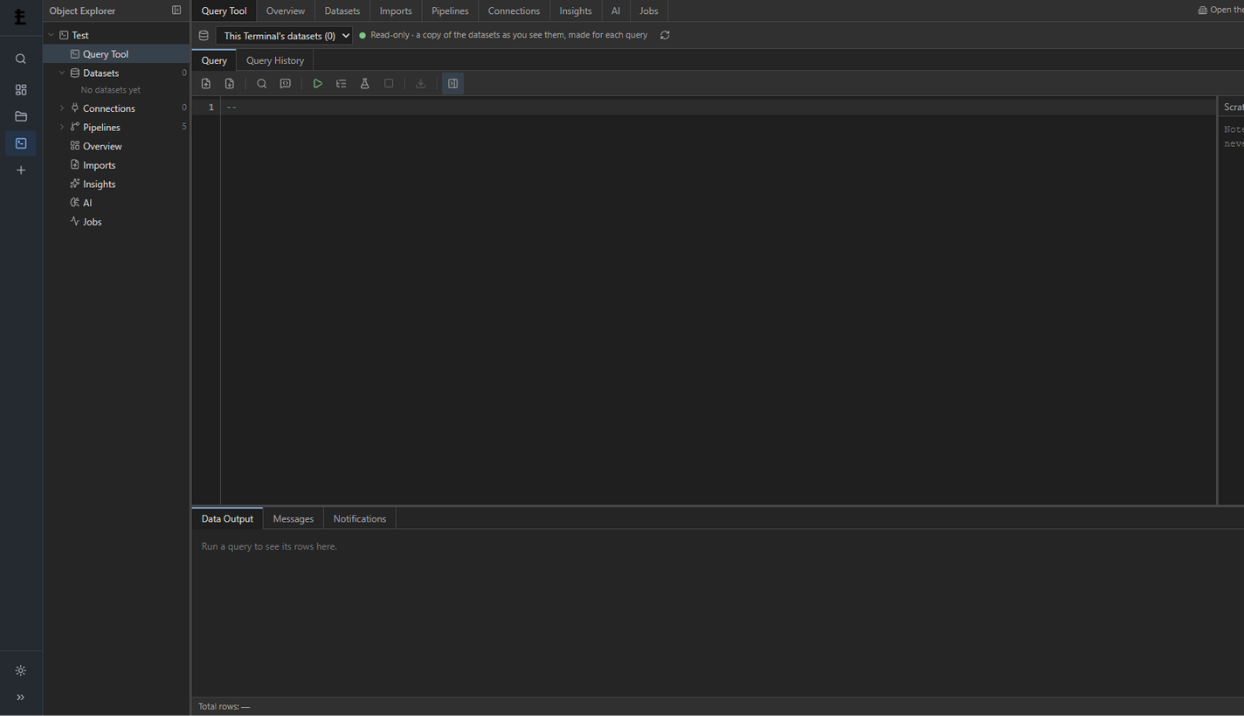Open the This Terminal's datasets dropdown

(285, 35)
